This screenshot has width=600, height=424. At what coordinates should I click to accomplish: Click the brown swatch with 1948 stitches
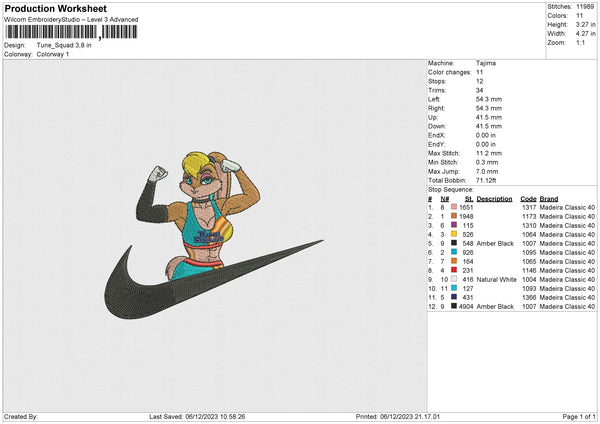click(454, 216)
